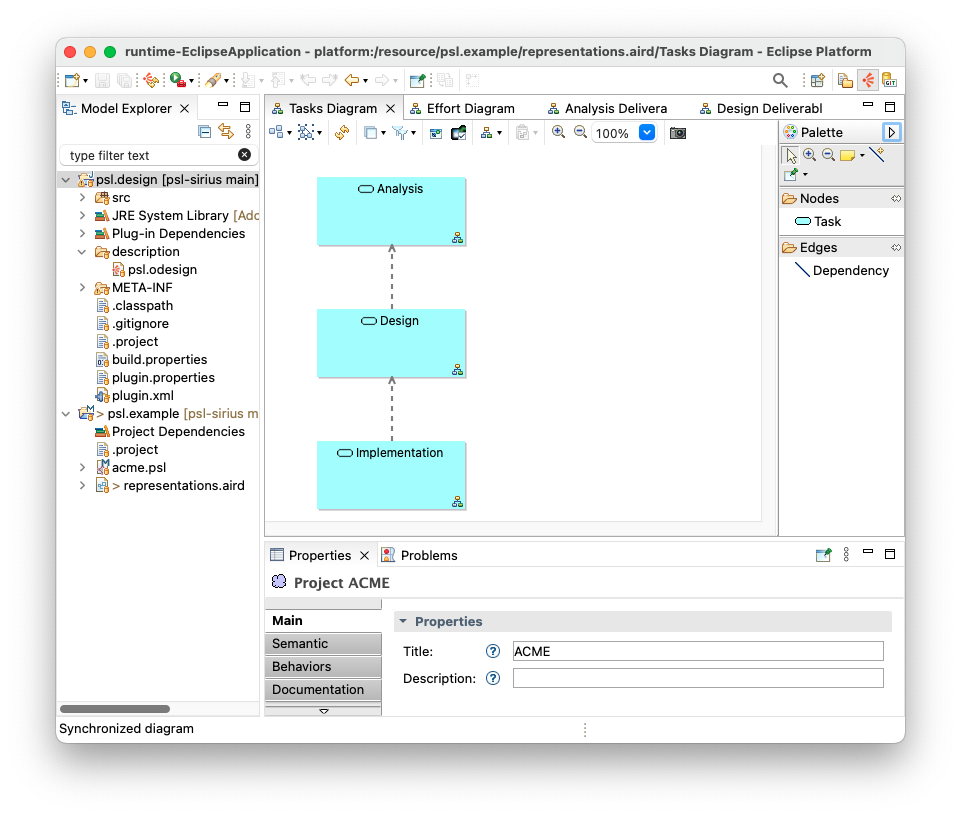
Task: Expand the acme.psl tree node
Action: 83,468
